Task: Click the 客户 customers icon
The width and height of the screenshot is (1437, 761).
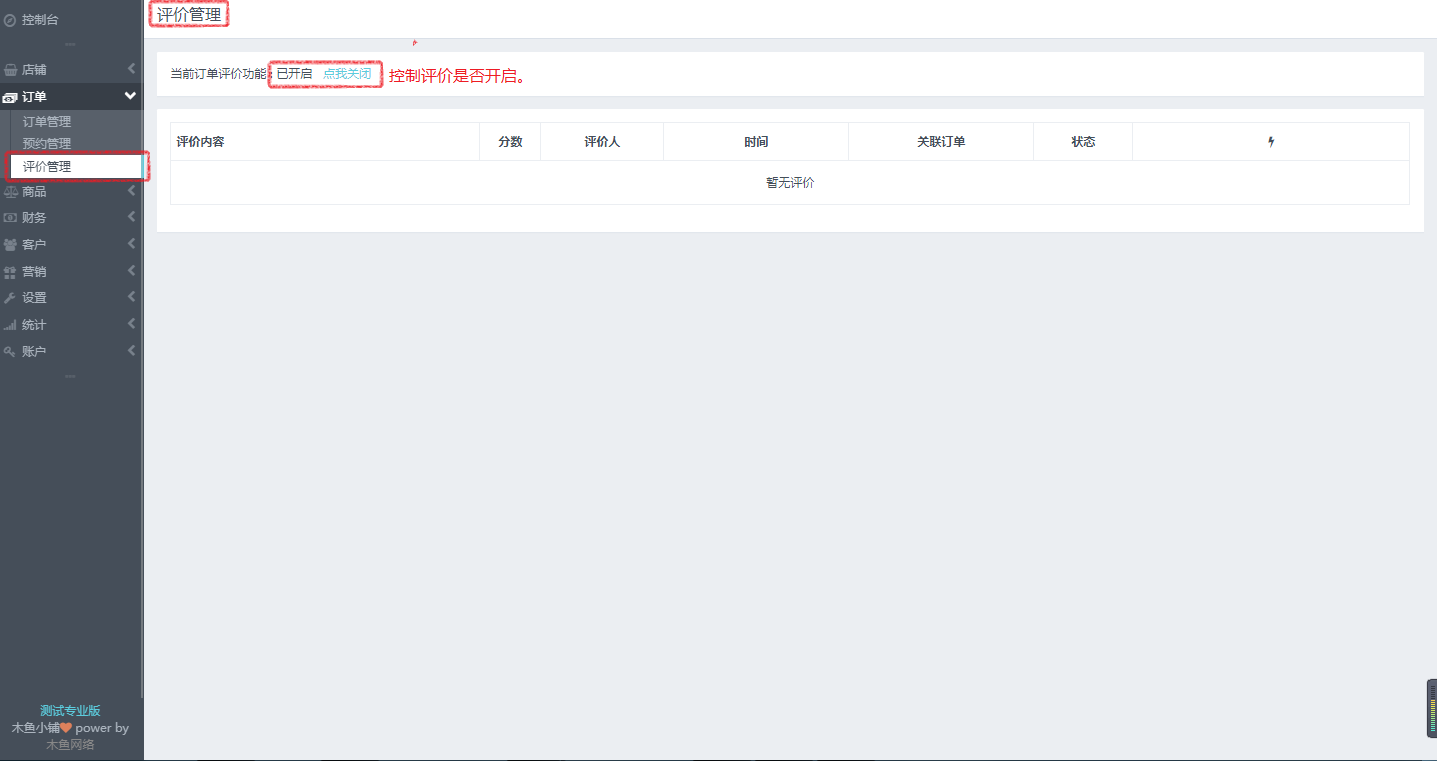Action: coord(11,244)
